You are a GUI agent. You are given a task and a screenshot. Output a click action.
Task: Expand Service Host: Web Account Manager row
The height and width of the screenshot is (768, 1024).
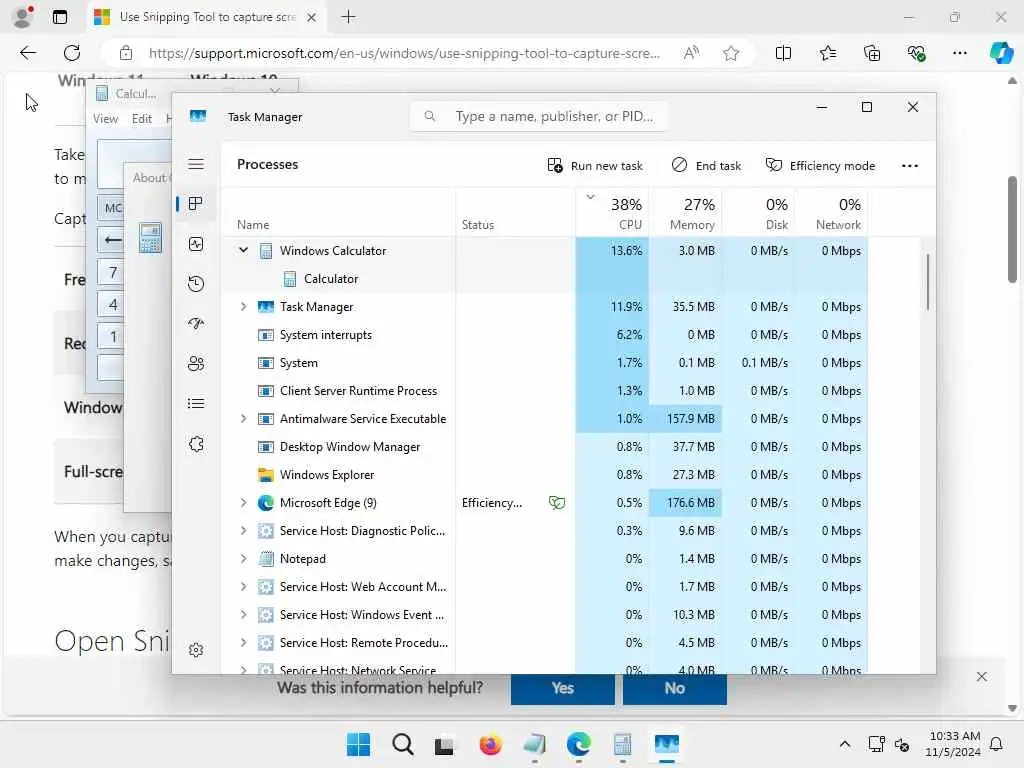[x=244, y=587]
